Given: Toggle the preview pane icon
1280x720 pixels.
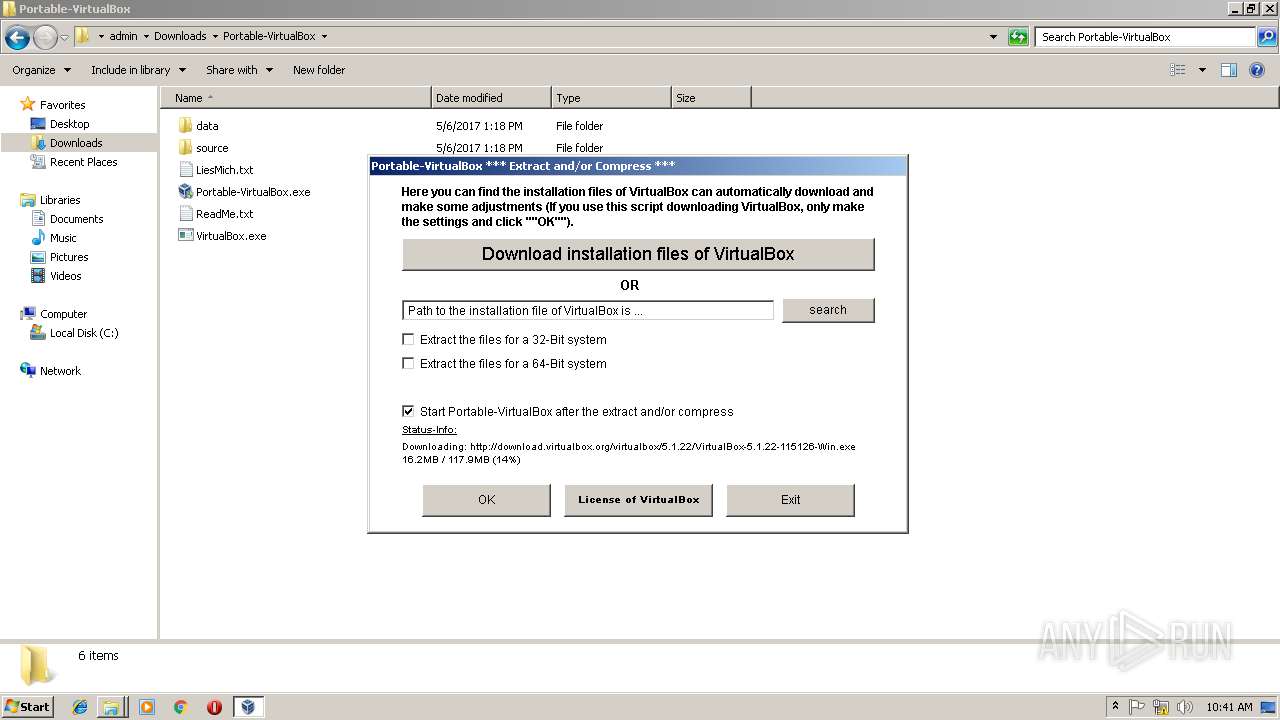Looking at the screenshot, I should pyautogui.click(x=1229, y=70).
